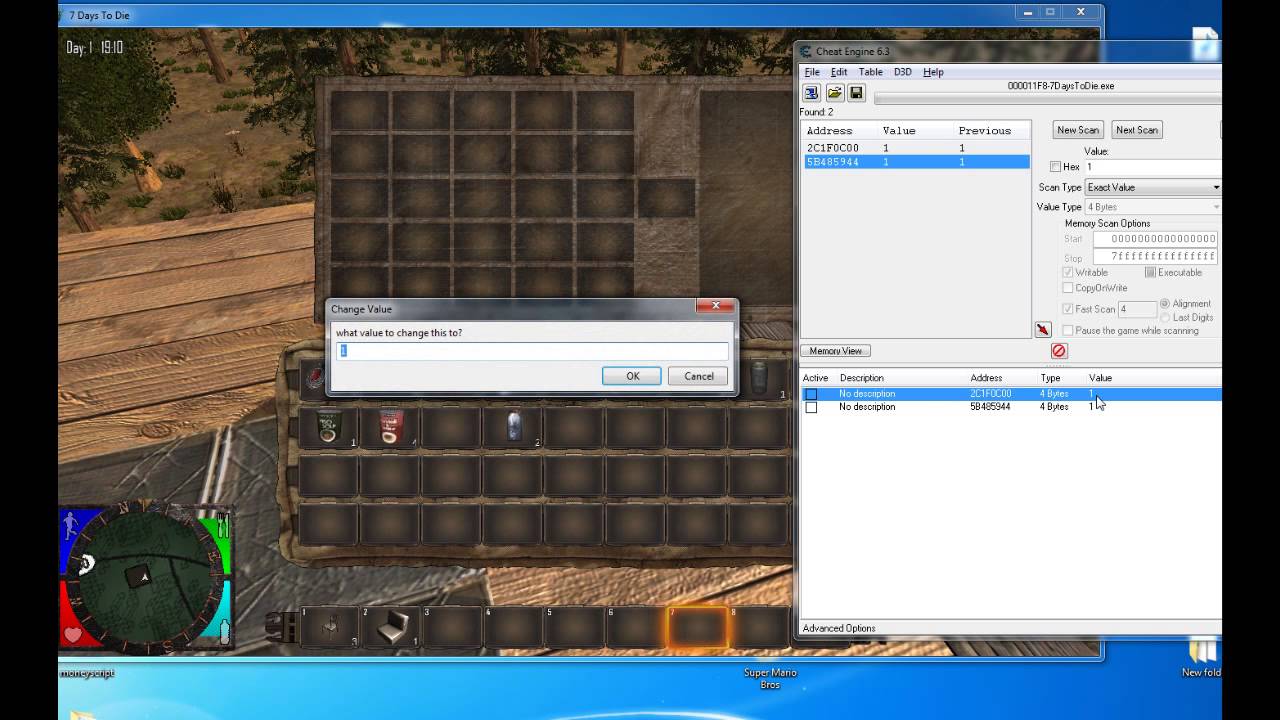Select hotbar slot 5

click(574, 627)
